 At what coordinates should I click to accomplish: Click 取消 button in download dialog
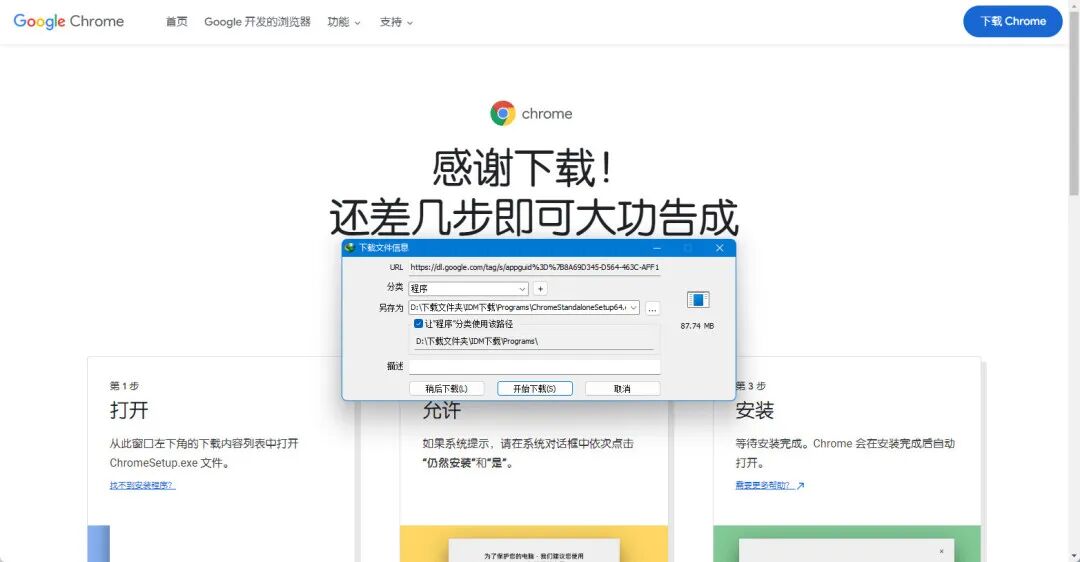pos(623,388)
